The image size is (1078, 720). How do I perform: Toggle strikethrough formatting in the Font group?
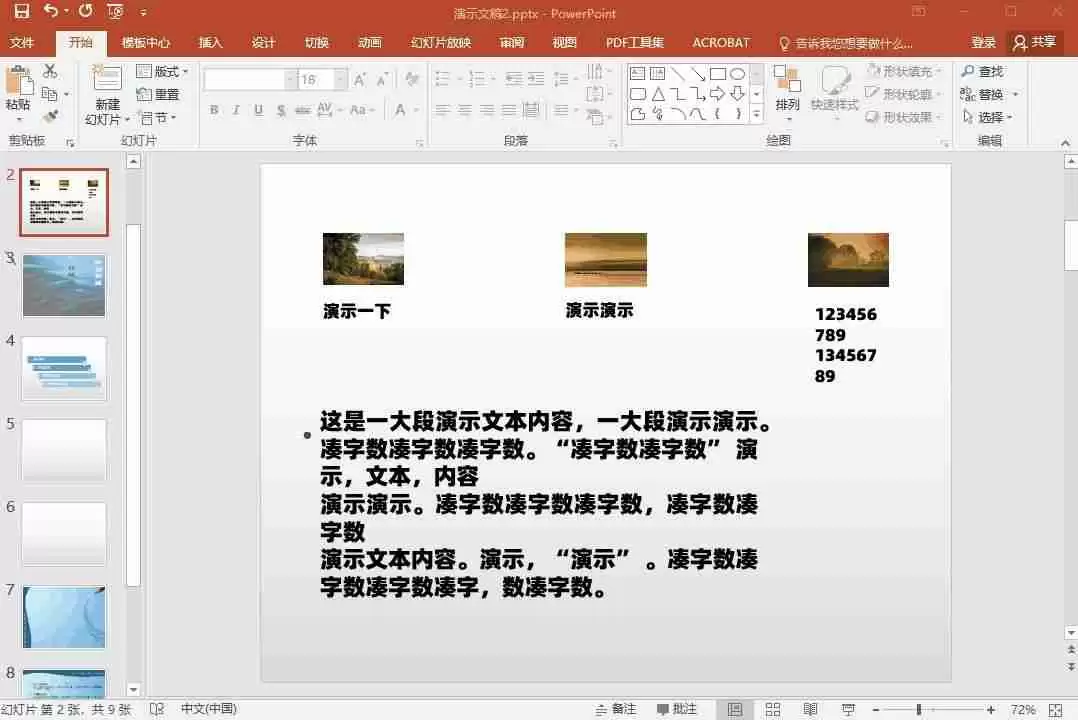click(x=281, y=110)
